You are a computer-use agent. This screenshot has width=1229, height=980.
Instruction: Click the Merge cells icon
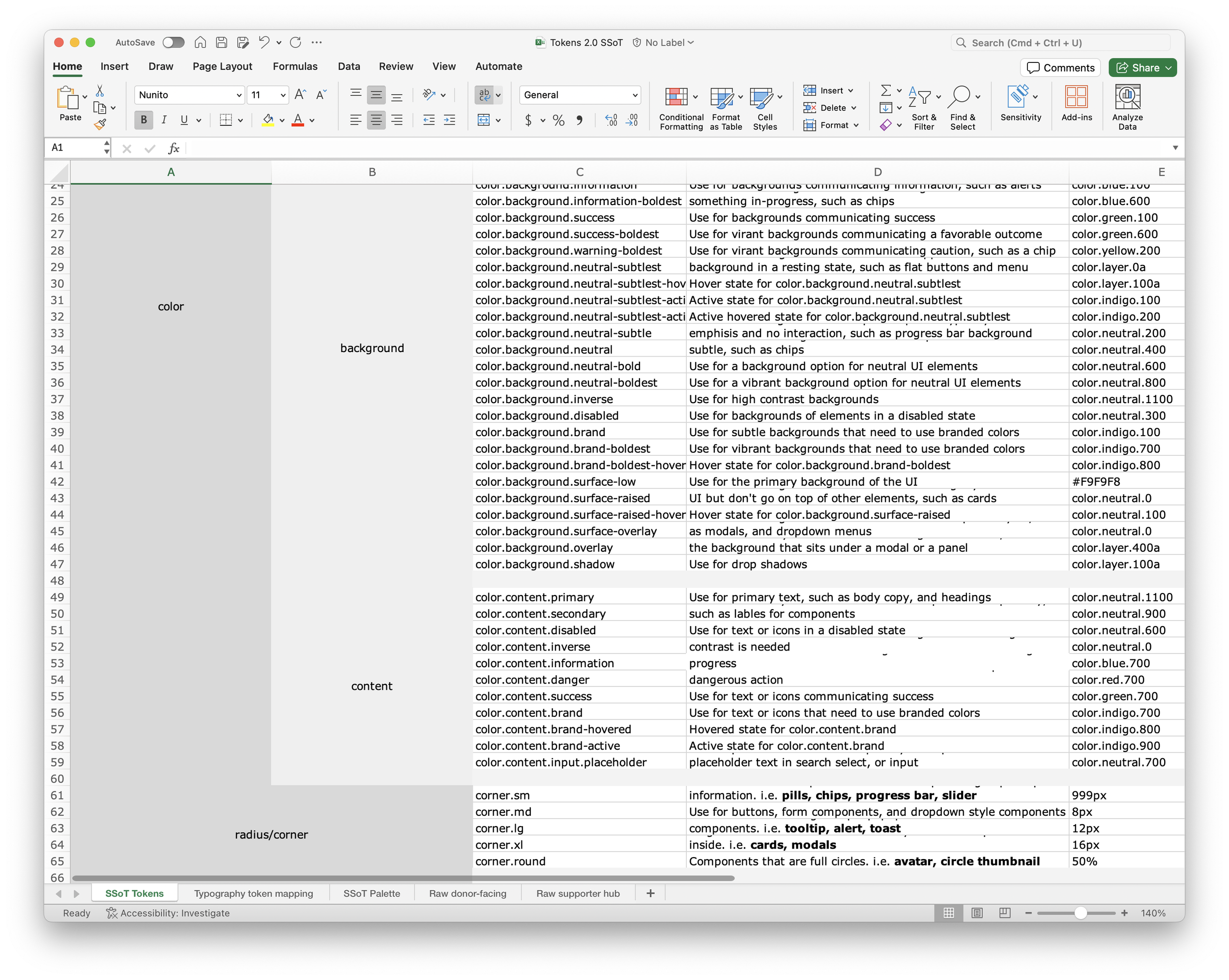[483, 120]
